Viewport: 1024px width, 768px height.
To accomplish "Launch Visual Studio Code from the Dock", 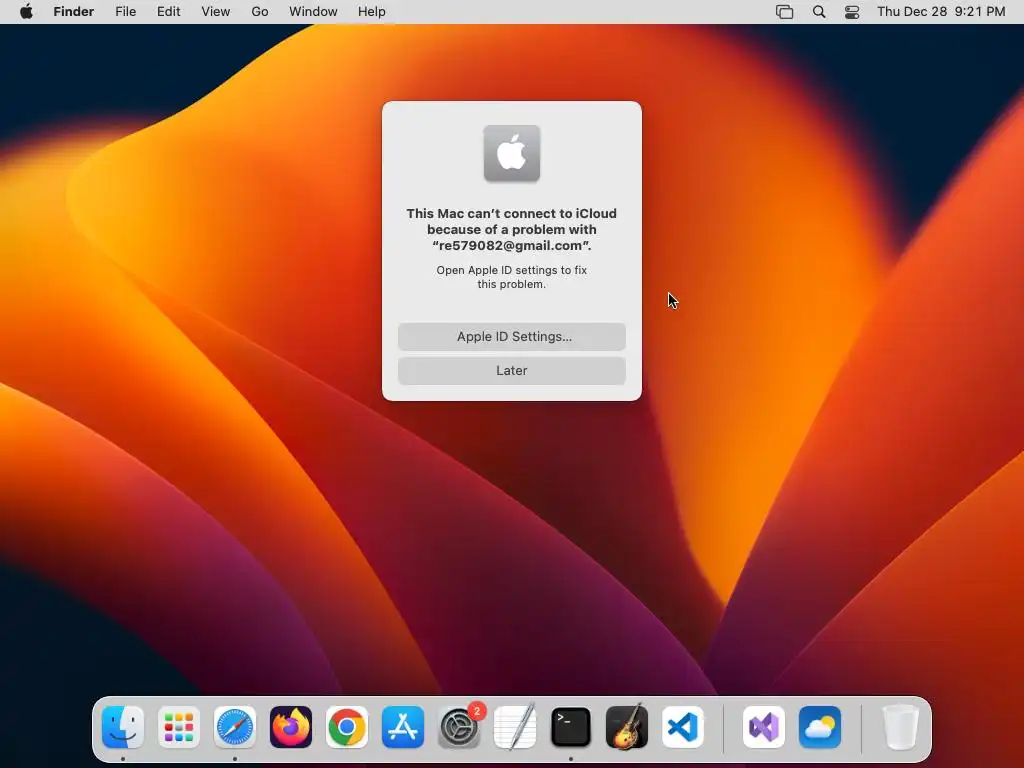I will (x=683, y=727).
